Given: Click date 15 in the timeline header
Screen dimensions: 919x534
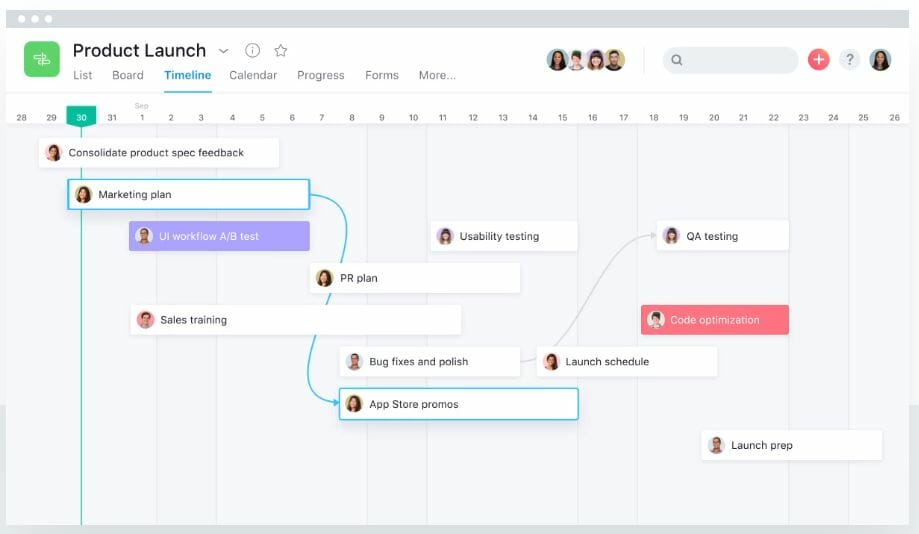Looking at the screenshot, I should click(563, 118).
